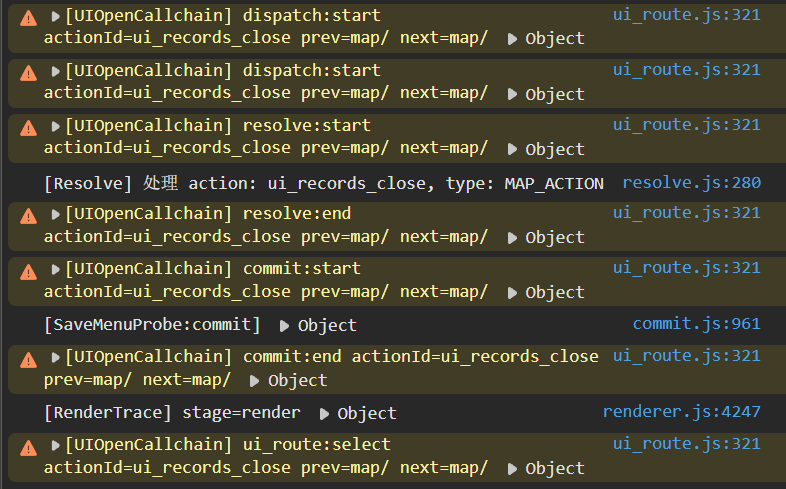Expand the resolve:start message stack trace
This screenshot has width=786, height=489.
point(55,126)
